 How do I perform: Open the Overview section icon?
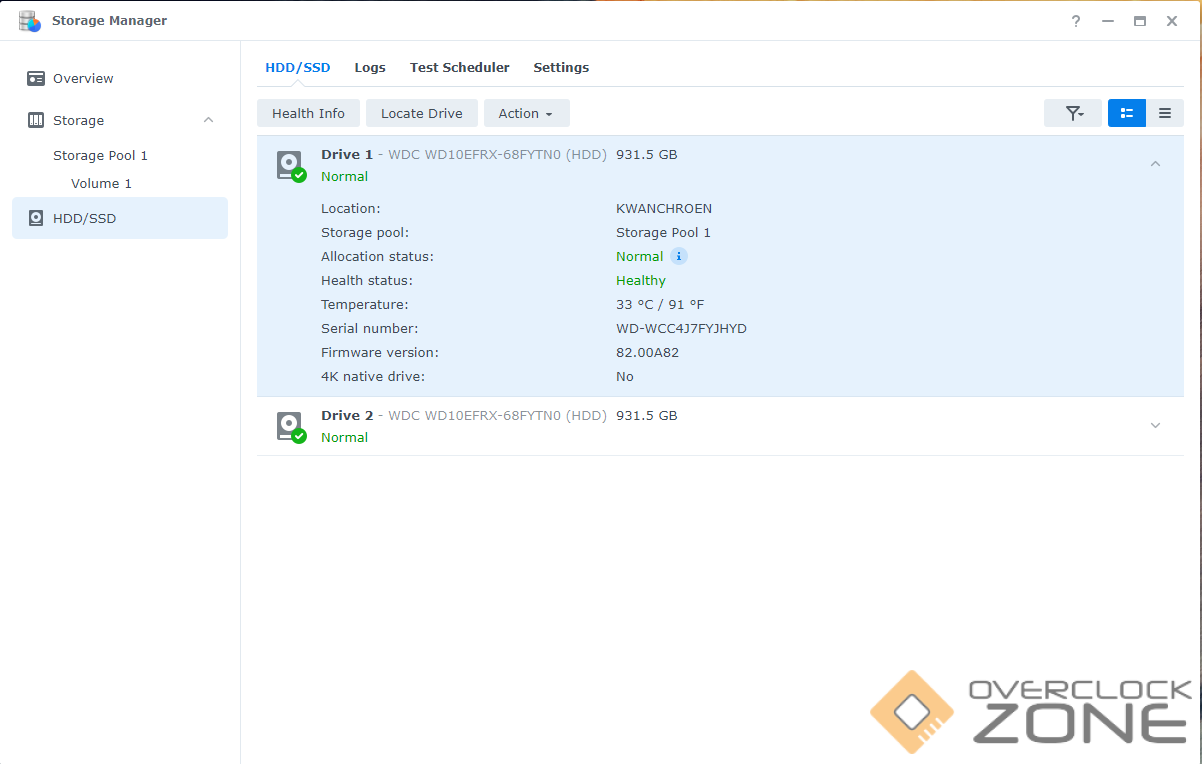[36, 78]
